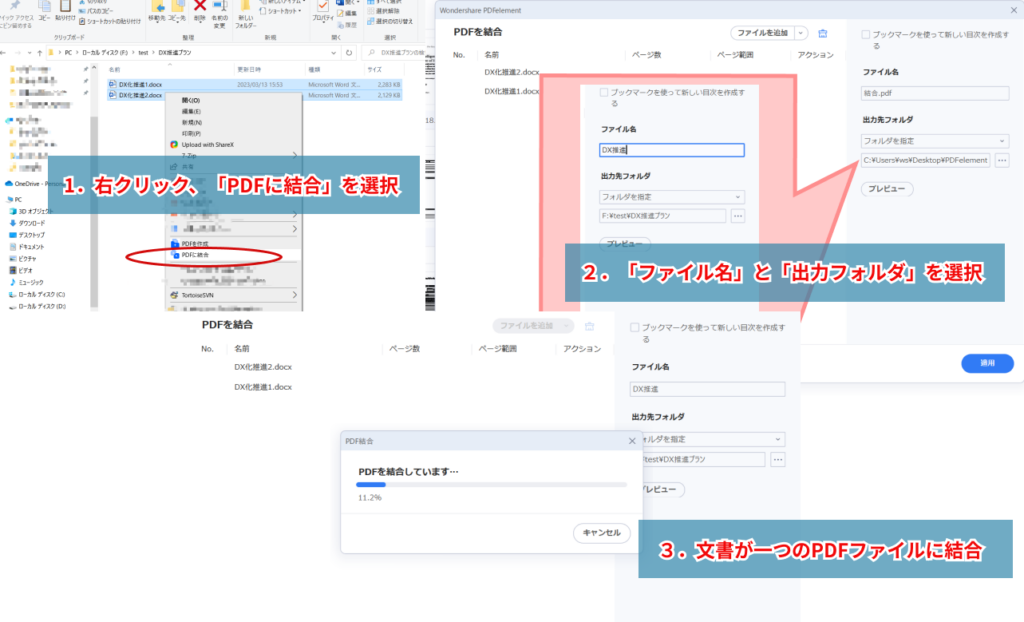1024x622 pixels.
Task: Click the Word icon of DX化推進1.docx in Explorer
Action: (x=112, y=84)
